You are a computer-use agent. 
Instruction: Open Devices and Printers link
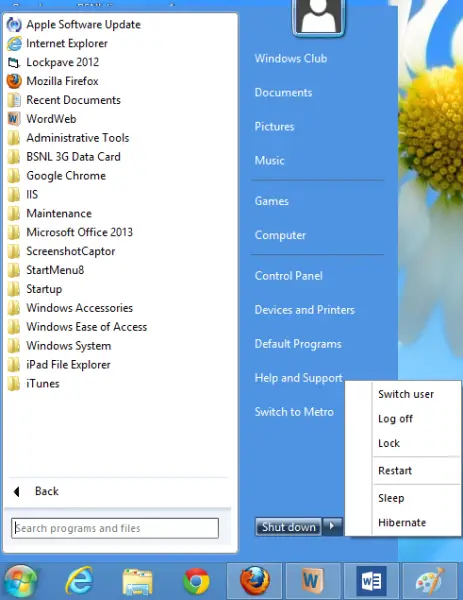305,310
